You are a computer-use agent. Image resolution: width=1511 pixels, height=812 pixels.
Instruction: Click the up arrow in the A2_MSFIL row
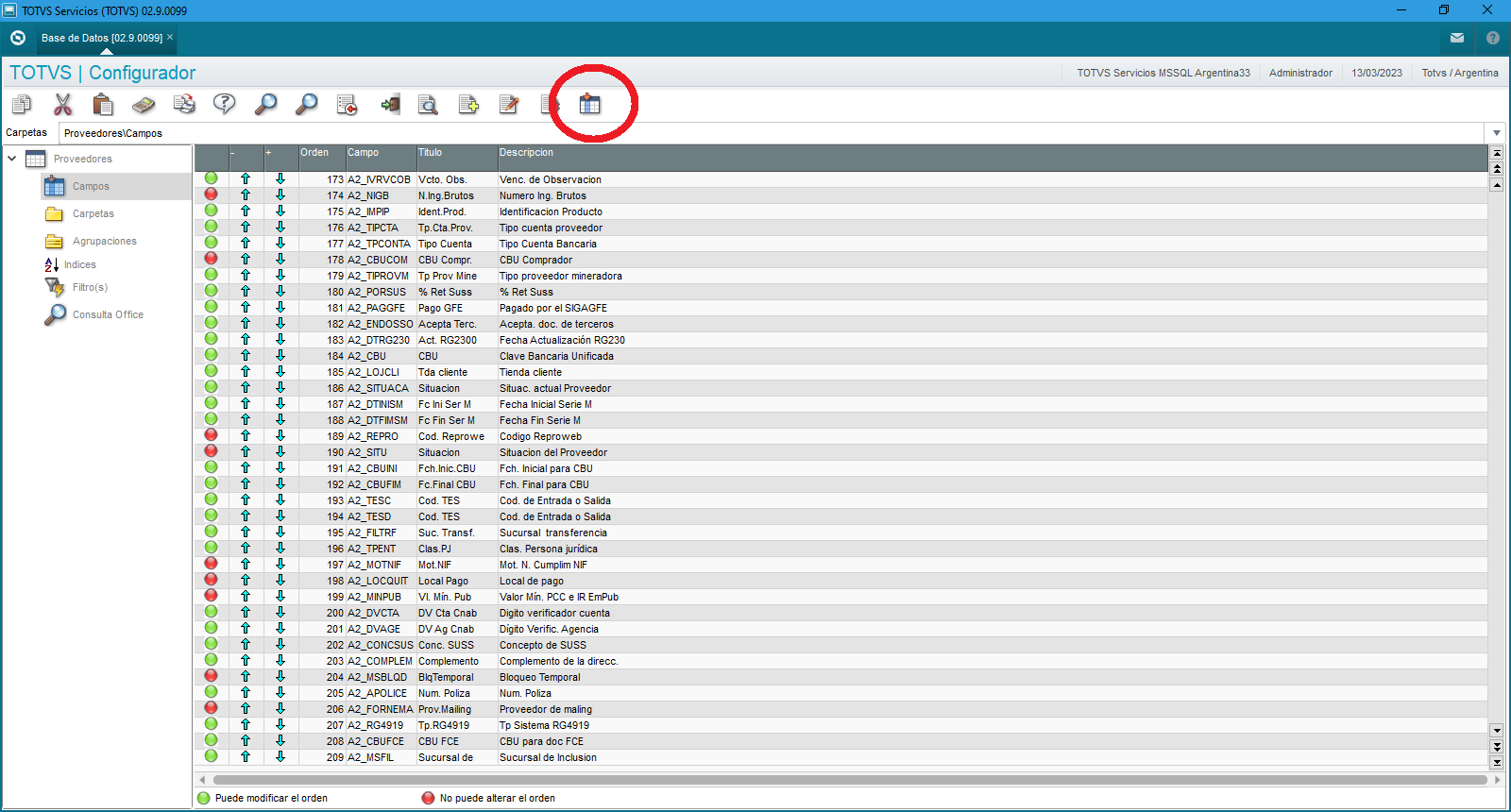point(246,756)
